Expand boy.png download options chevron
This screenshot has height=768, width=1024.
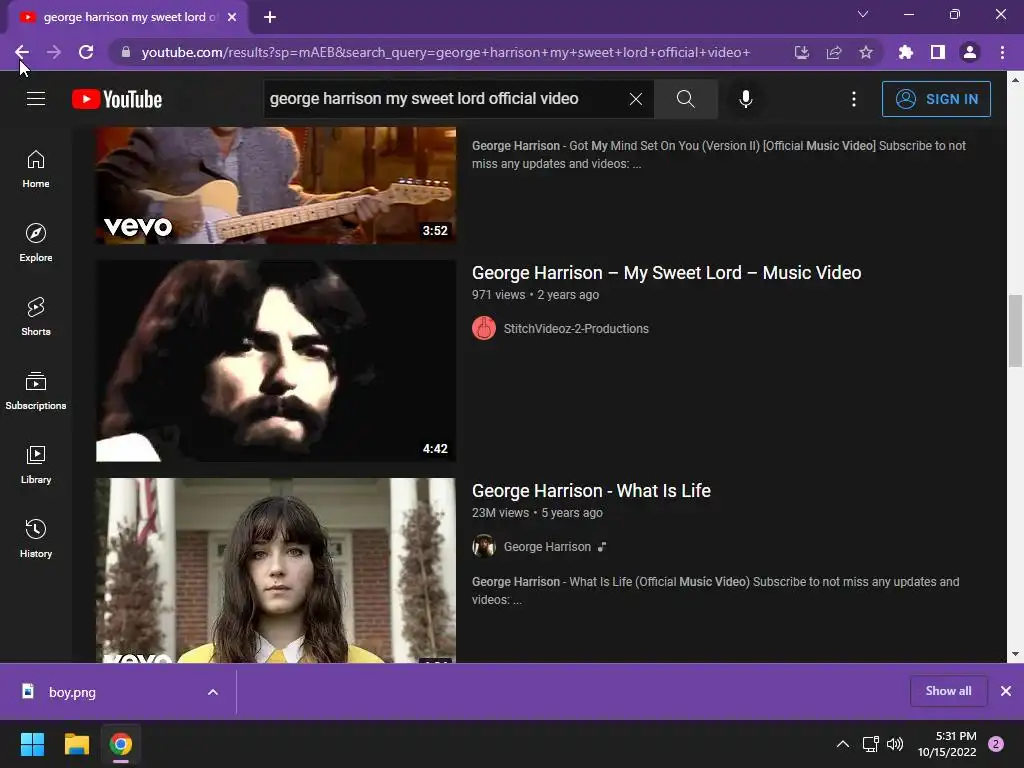point(213,692)
